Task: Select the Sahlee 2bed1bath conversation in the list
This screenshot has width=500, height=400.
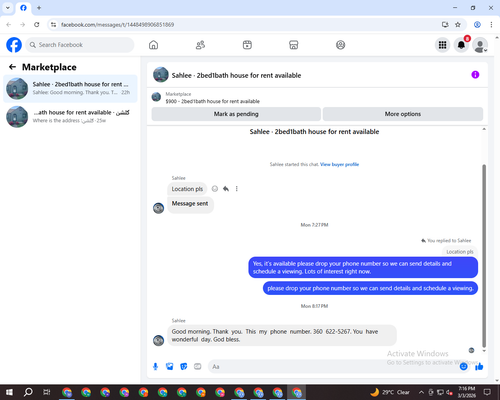Action: (70, 88)
